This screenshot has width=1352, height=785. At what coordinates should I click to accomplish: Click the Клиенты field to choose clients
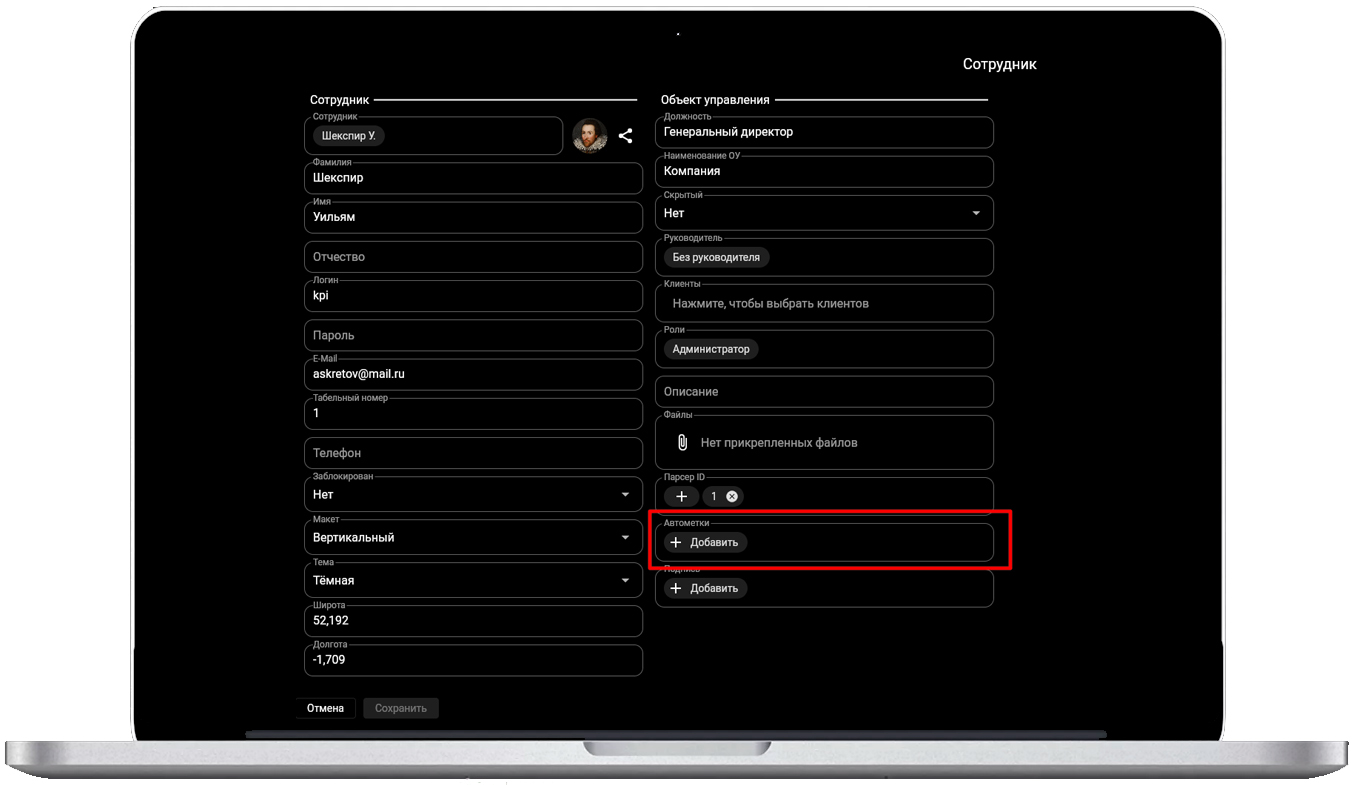coord(823,303)
